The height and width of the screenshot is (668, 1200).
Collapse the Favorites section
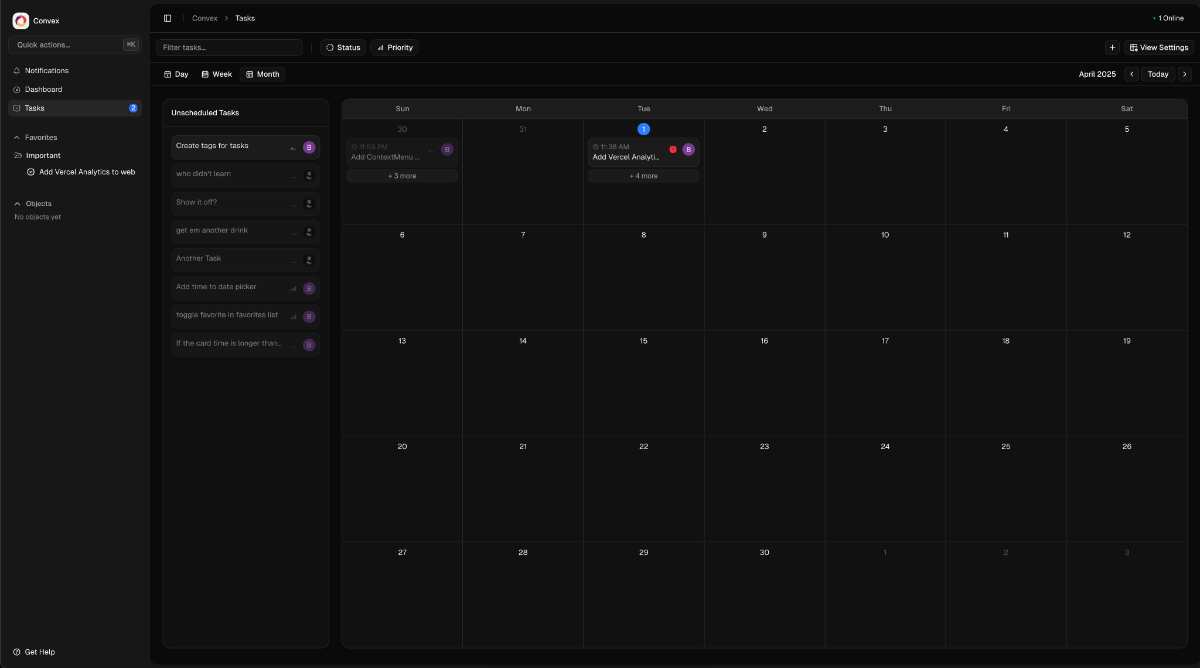(35, 137)
